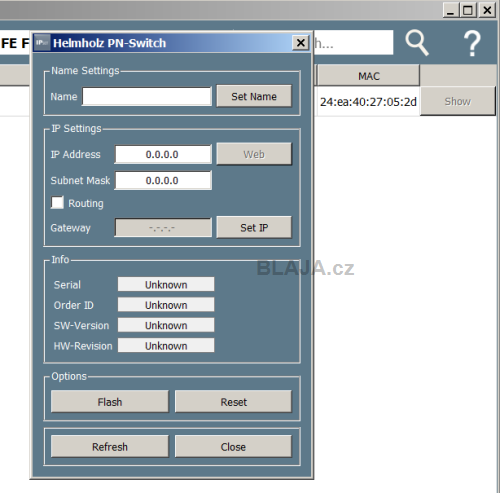
Task: Click the Flash button
Action: pyautogui.click(x=110, y=402)
